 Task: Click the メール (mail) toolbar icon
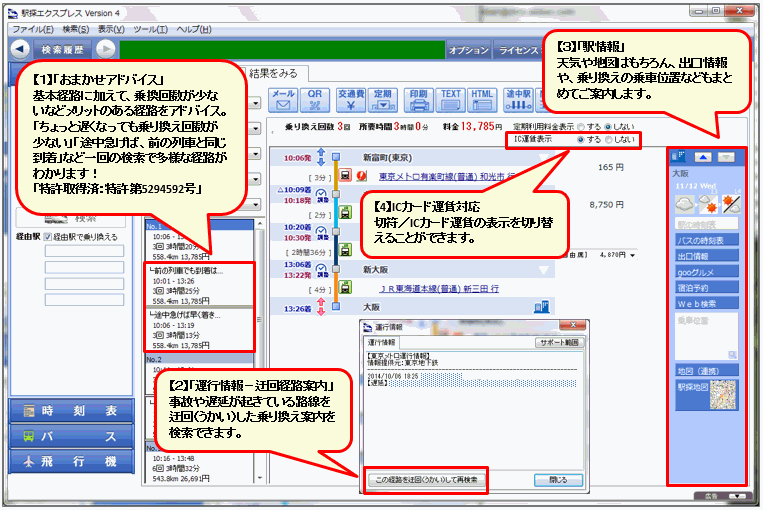click(x=283, y=99)
